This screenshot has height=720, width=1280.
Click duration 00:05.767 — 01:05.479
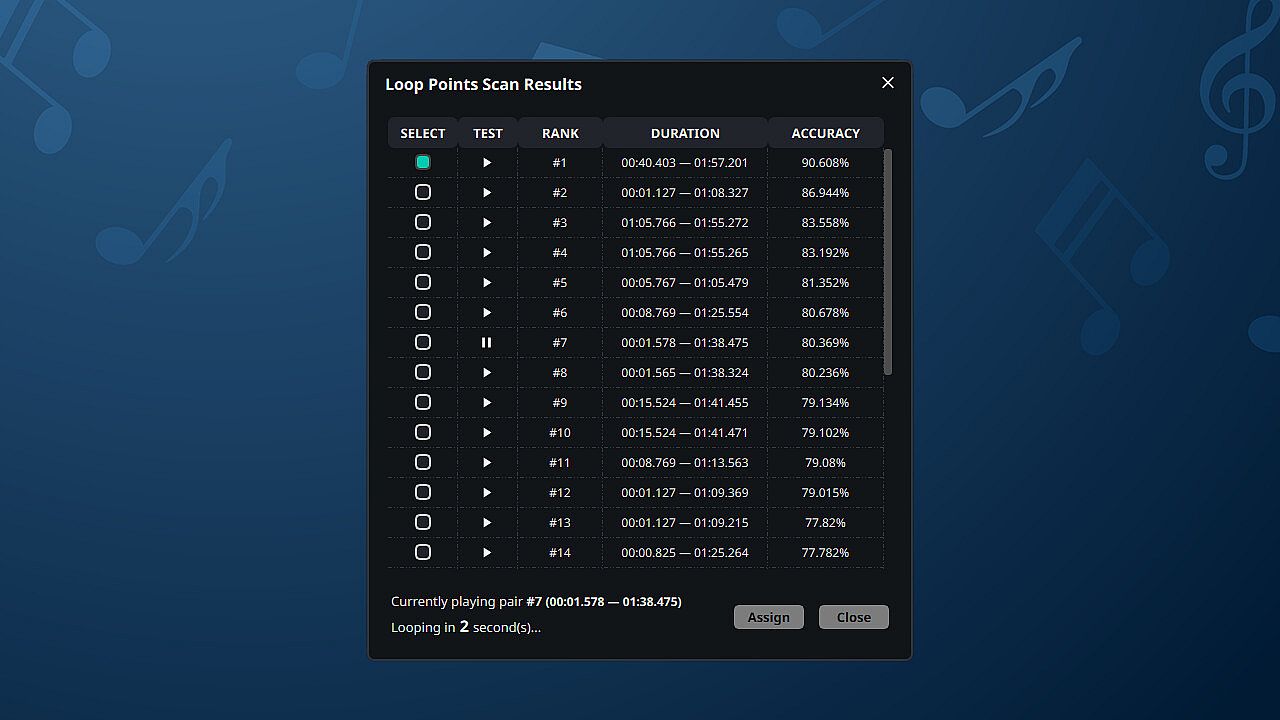point(685,282)
